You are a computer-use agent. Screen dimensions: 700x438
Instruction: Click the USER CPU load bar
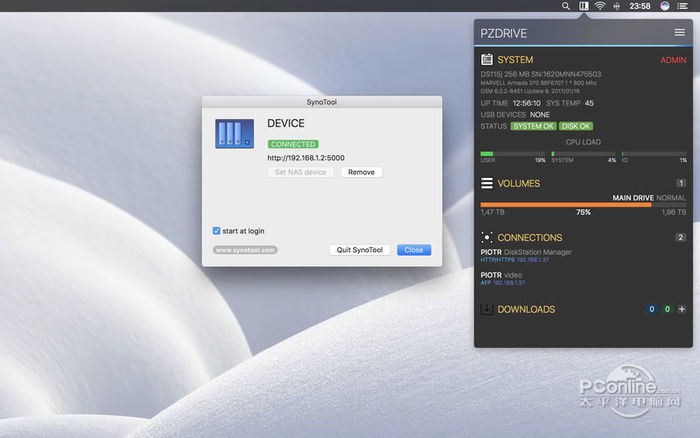click(x=513, y=154)
